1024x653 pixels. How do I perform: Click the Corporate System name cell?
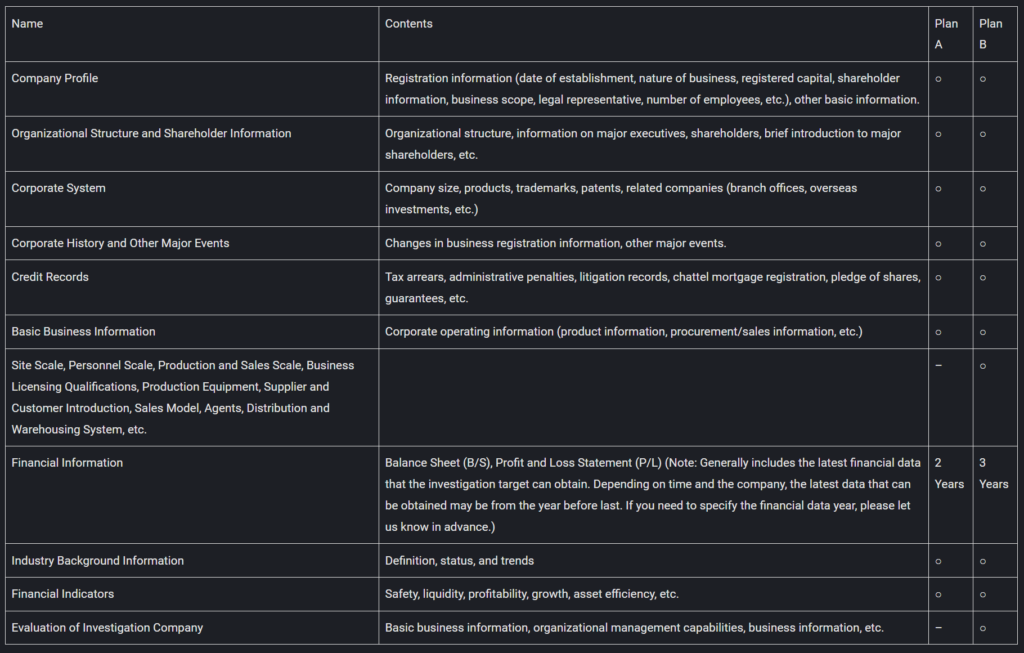click(x=58, y=188)
